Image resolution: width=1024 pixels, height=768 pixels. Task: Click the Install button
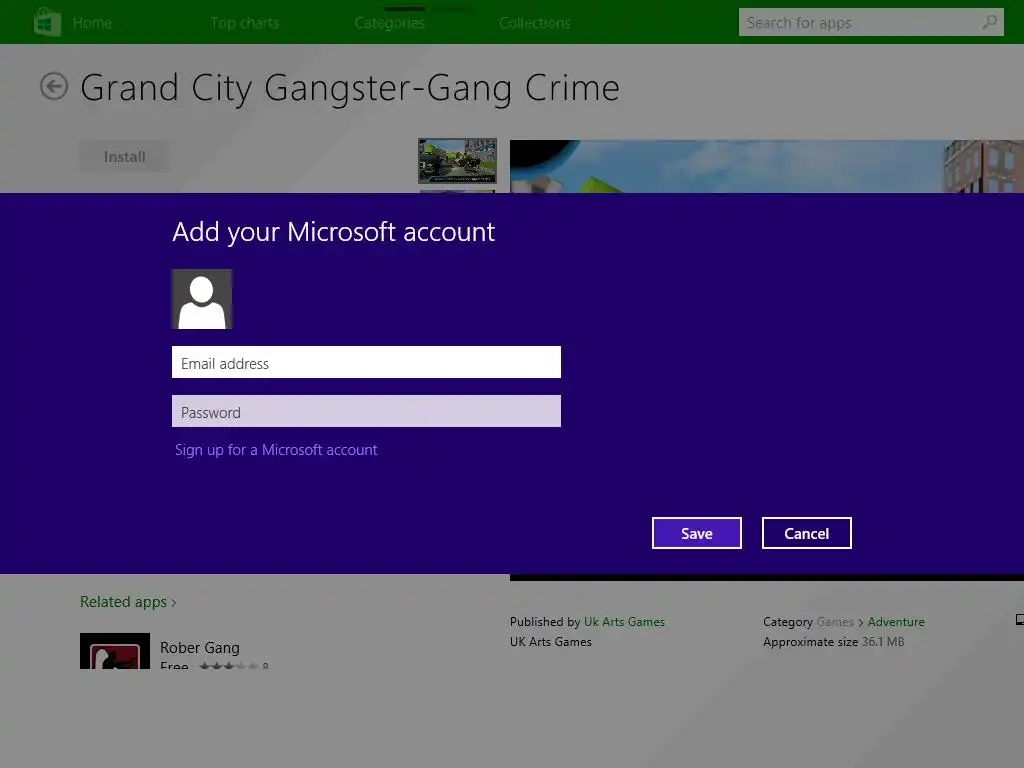[125, 157]
